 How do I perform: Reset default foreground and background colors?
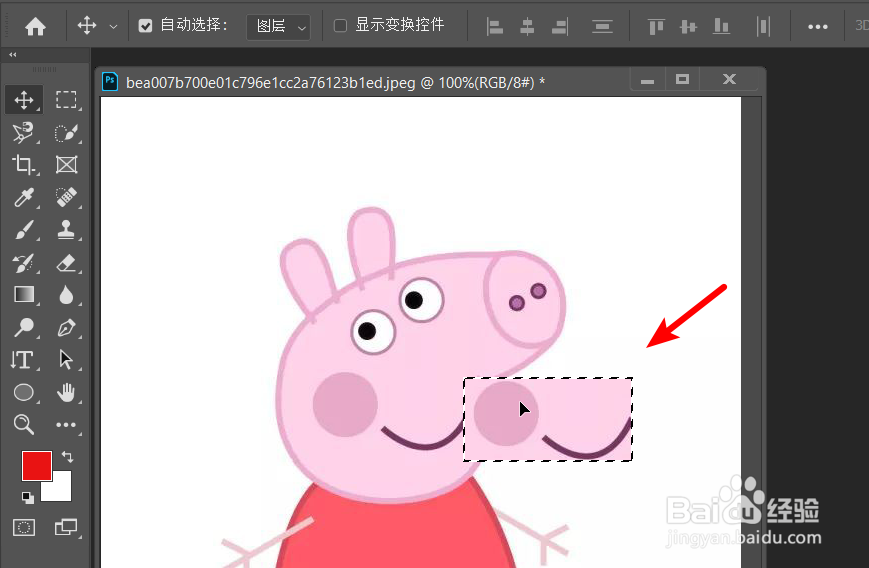click(28, 497)
